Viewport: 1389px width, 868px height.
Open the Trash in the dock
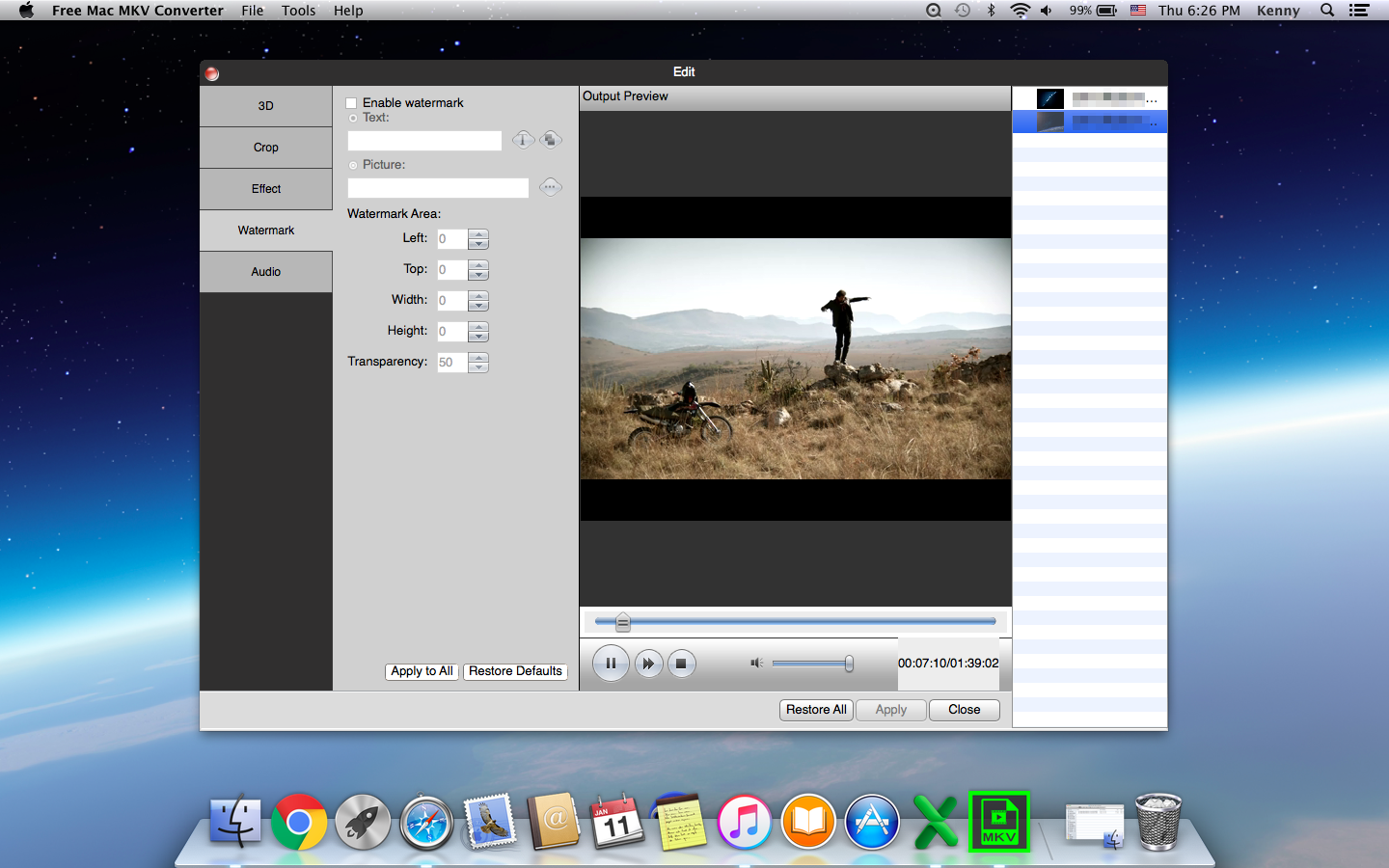[1158, 822]
